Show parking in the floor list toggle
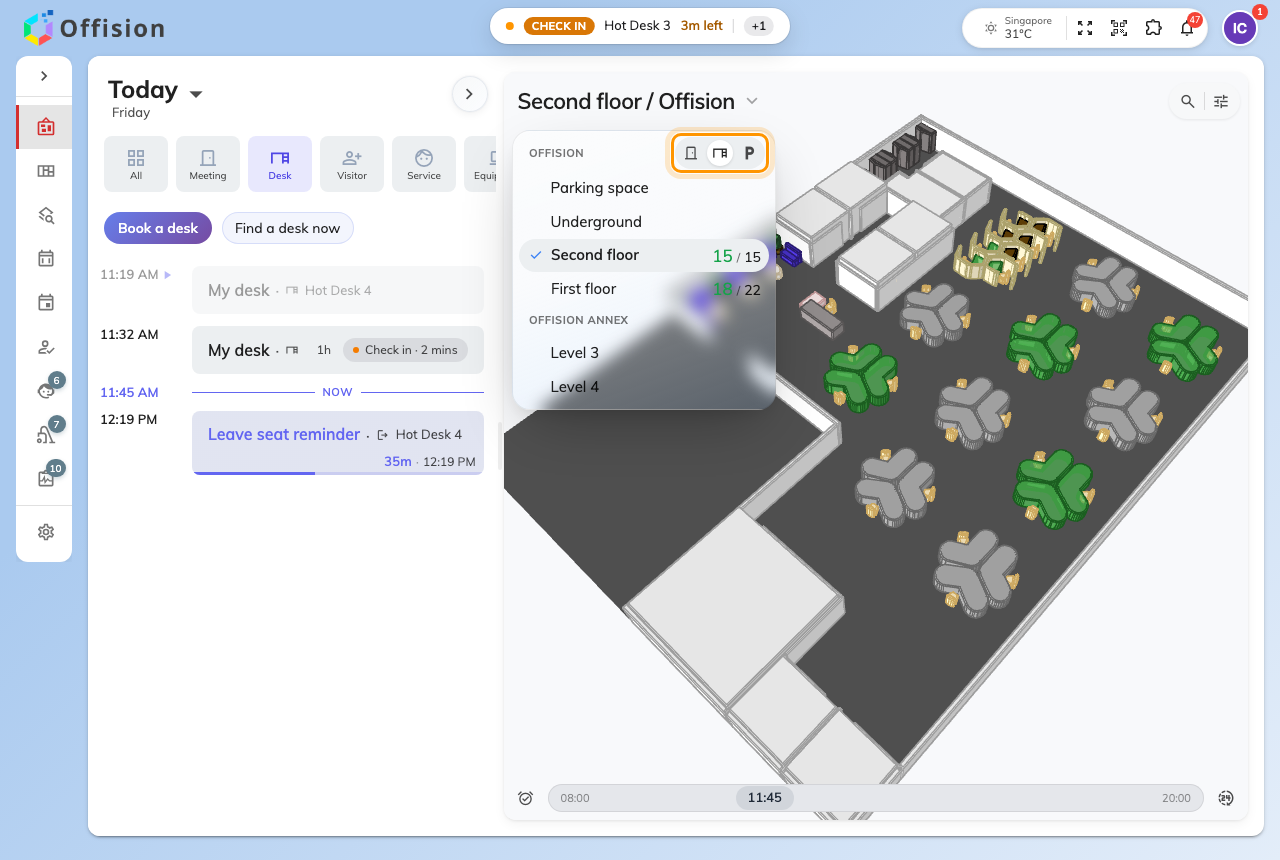 click(x=749, y=153)
